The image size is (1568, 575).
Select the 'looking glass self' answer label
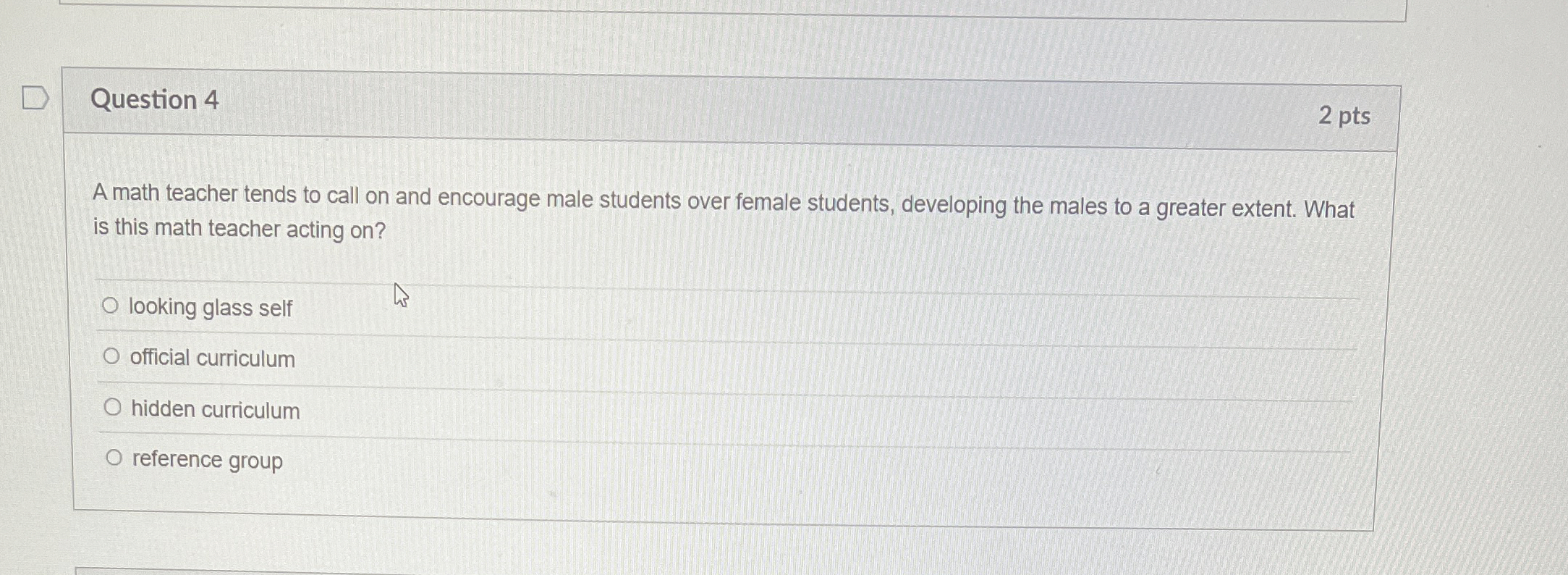pos(211,308)
